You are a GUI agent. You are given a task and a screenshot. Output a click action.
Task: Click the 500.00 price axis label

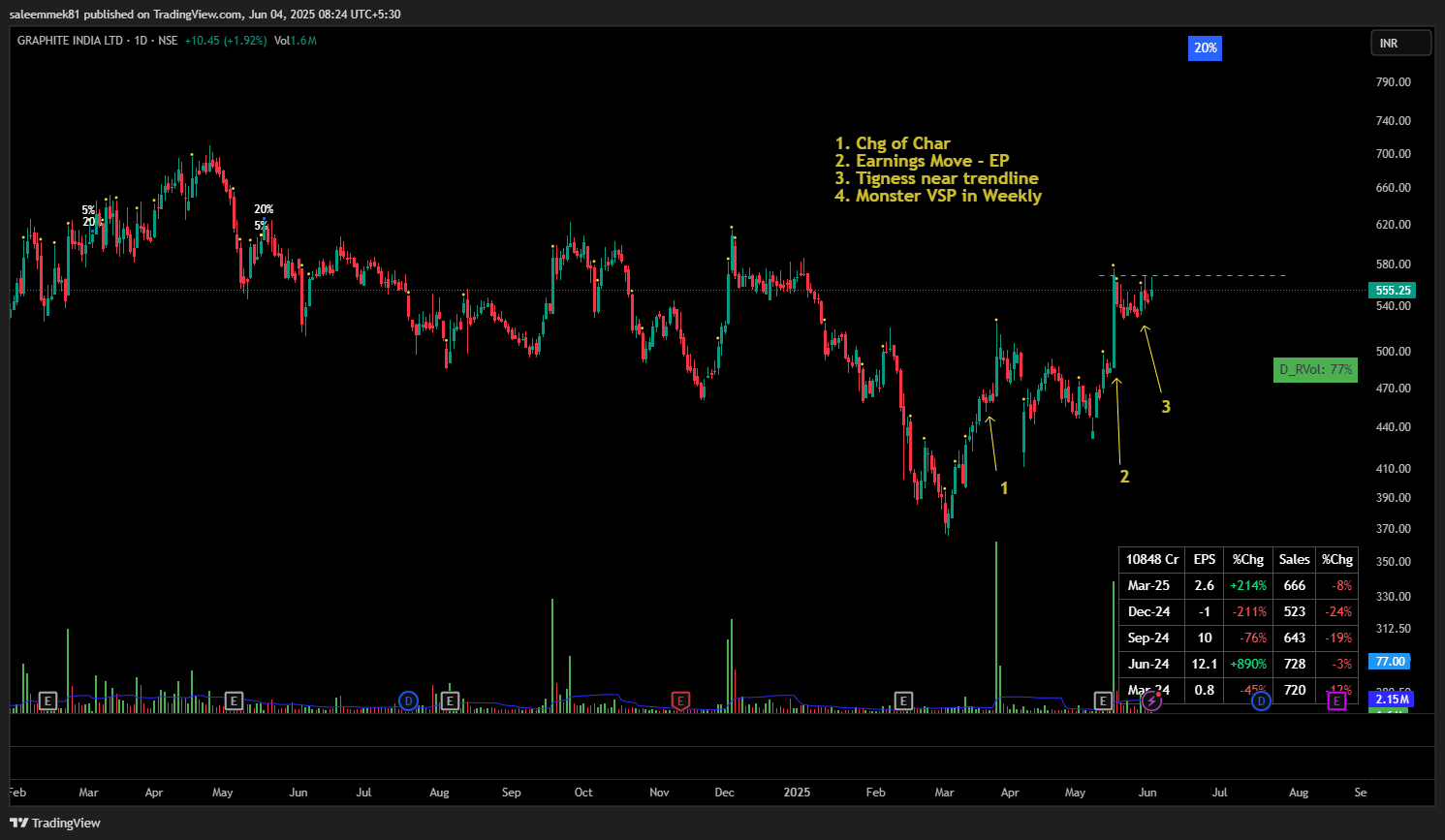pyautogui.click(x=1393, y=352)
